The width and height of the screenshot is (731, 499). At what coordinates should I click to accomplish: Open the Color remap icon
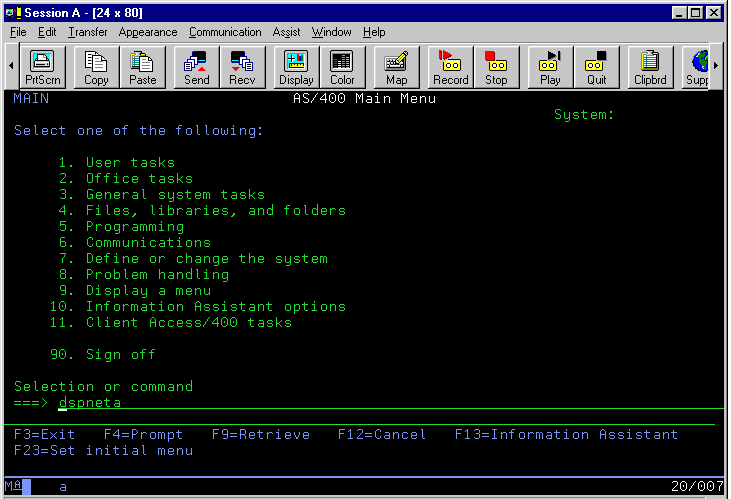coord(342,67)
